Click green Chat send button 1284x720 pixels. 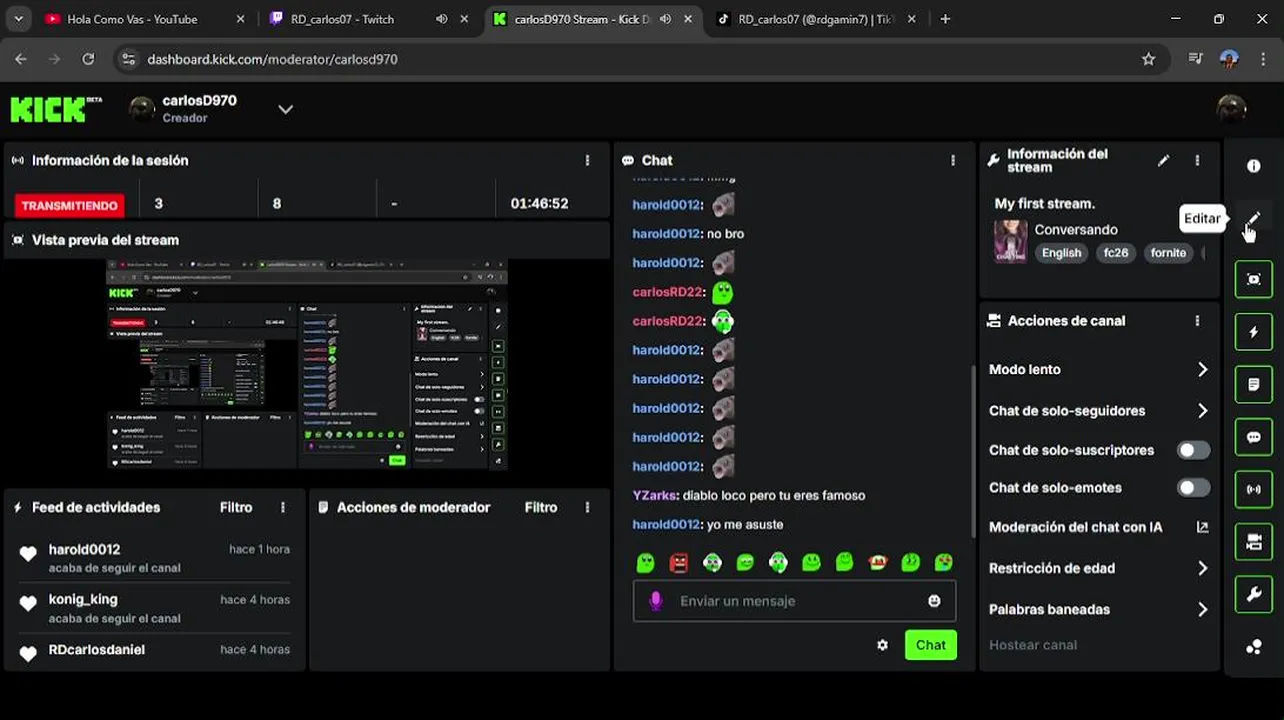[x=930, y=645]
